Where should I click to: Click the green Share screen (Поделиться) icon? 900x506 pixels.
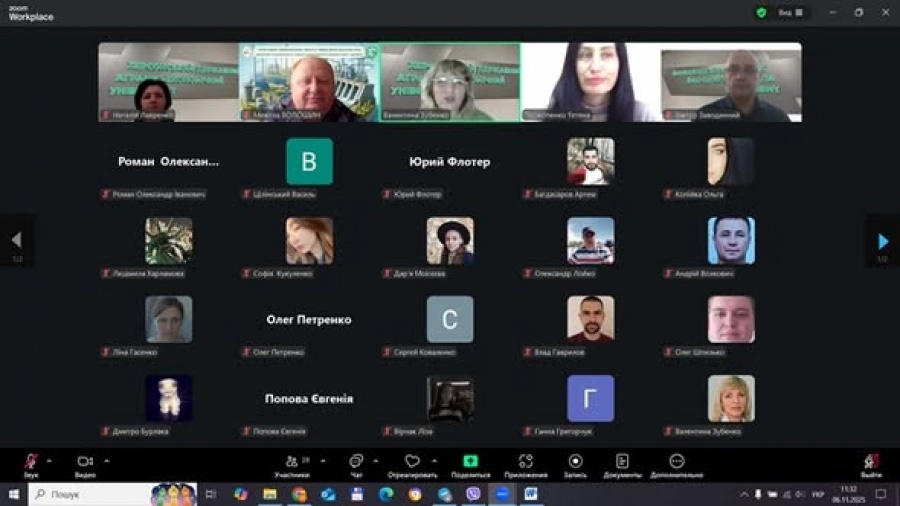tap(470, 461)
